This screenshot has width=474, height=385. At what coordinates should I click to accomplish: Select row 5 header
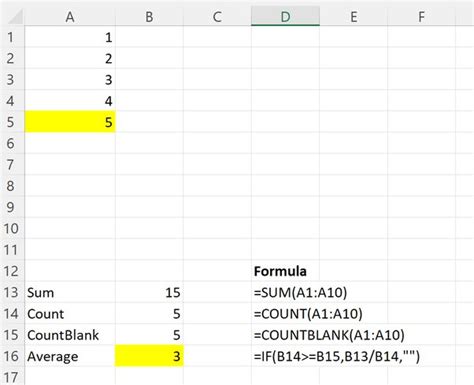[12, 122]
